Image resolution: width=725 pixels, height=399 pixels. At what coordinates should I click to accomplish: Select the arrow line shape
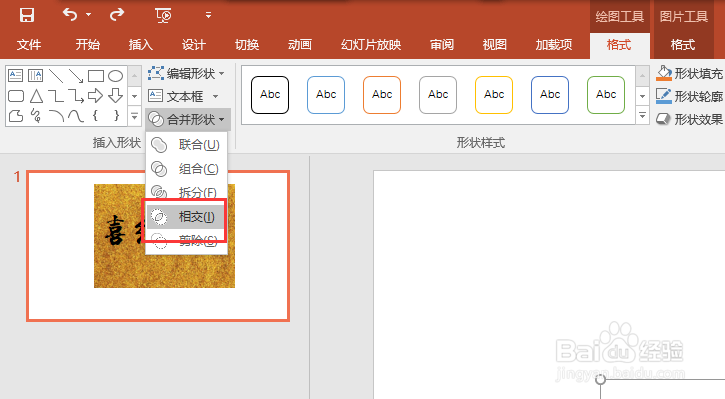(x=76, y=75)
